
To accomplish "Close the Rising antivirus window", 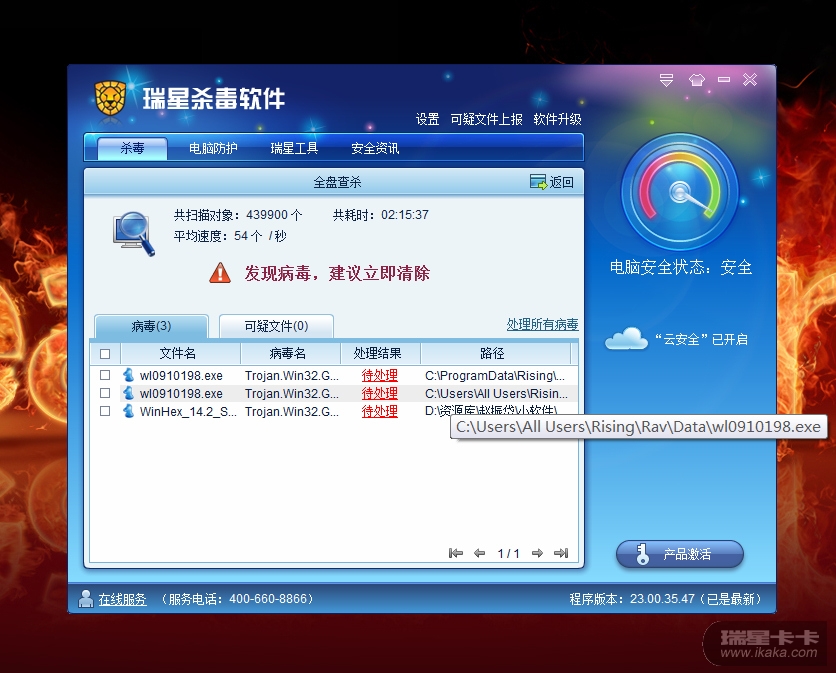I will 750,79.
